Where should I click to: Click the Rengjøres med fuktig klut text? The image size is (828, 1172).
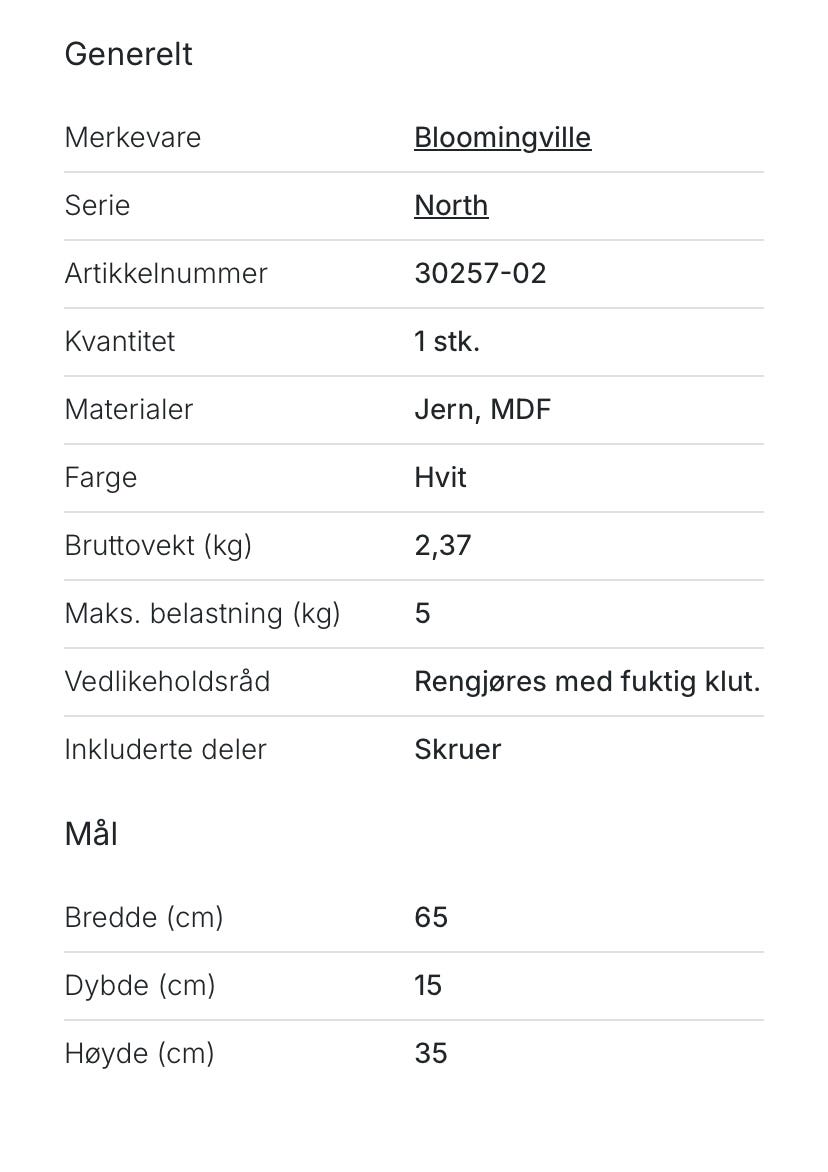[587, 682]
